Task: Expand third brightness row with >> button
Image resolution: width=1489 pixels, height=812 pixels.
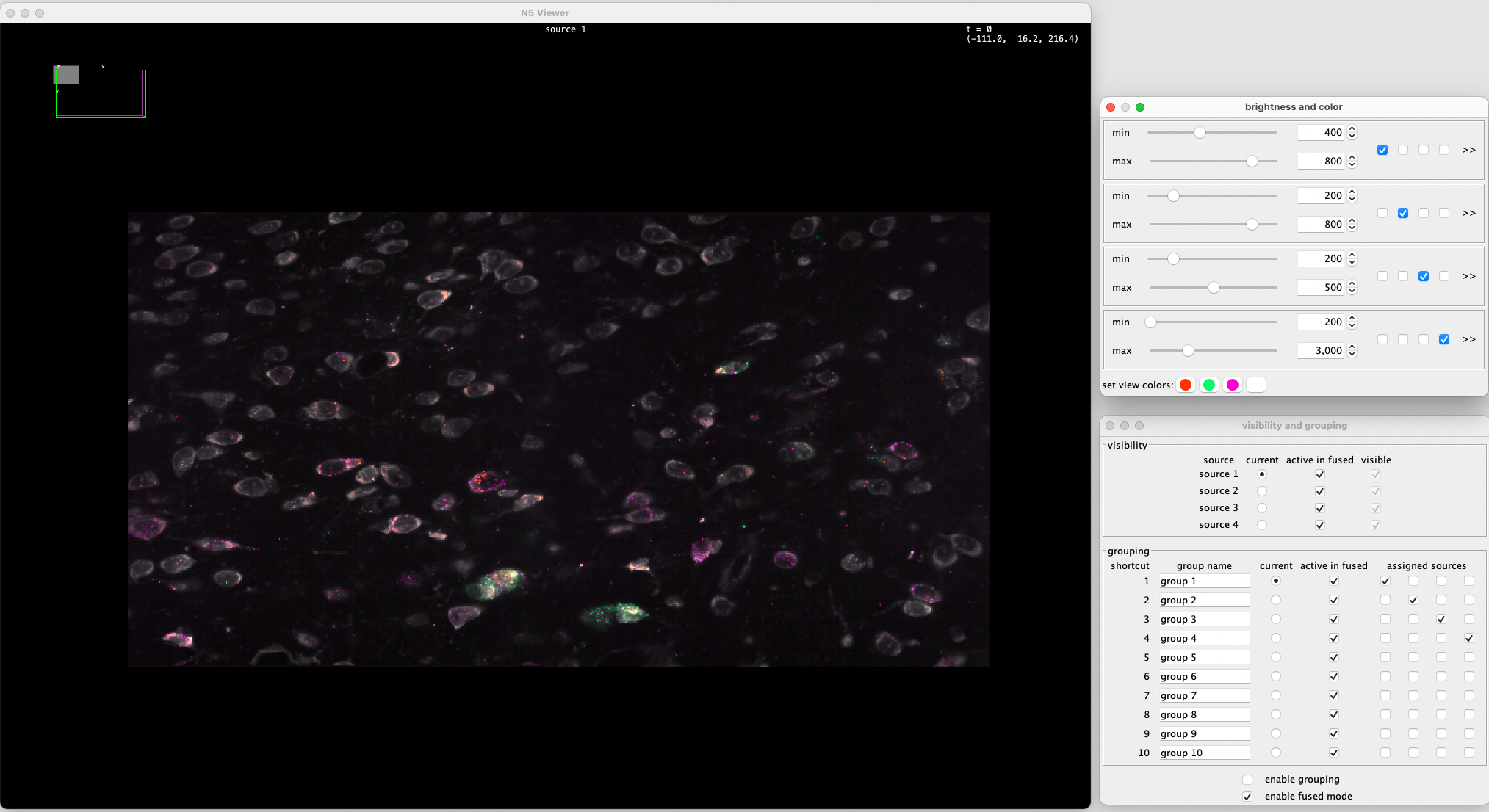Action: tap(1468, 276)
